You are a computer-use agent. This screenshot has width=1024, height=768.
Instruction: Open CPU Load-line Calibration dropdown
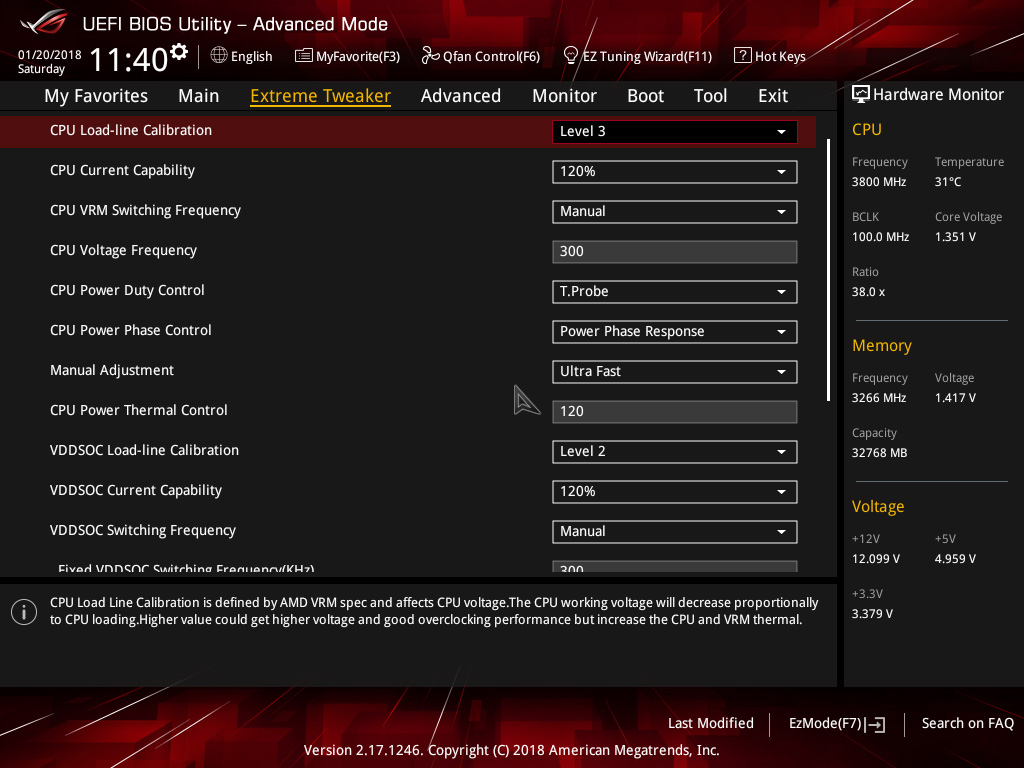[675, 131]
